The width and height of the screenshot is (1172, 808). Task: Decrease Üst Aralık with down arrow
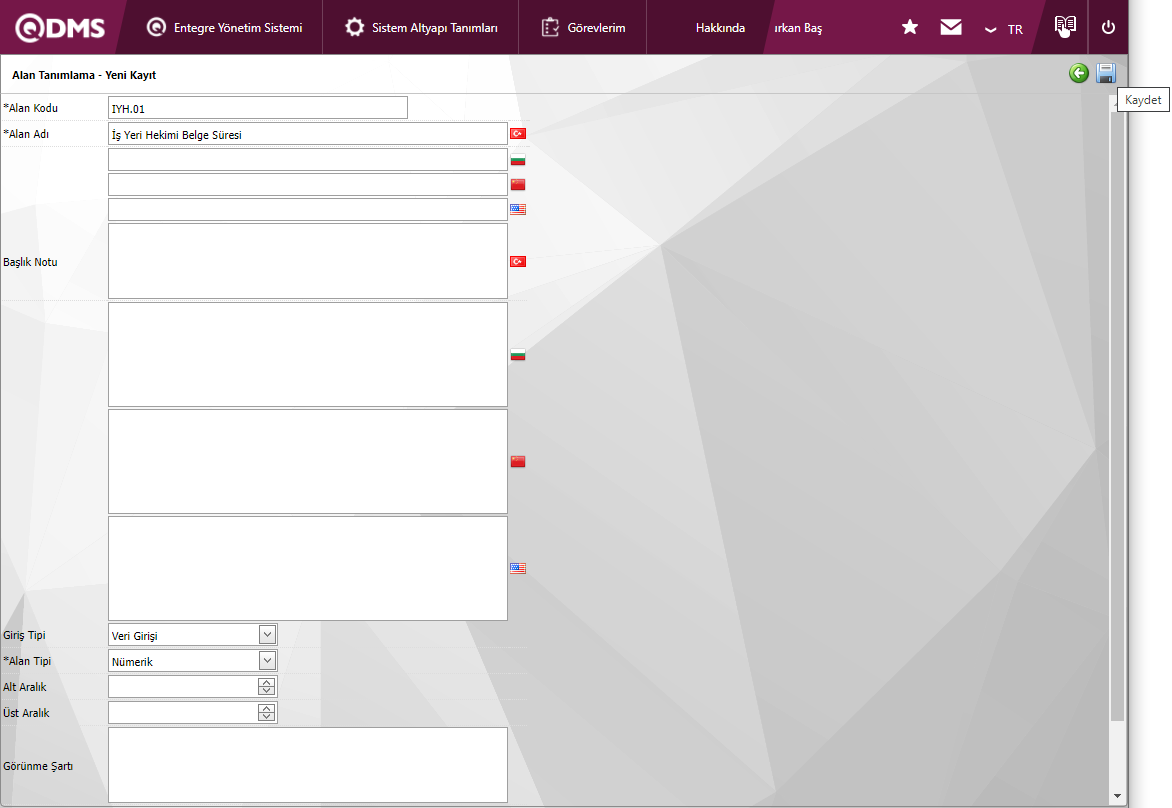(267, 718)
